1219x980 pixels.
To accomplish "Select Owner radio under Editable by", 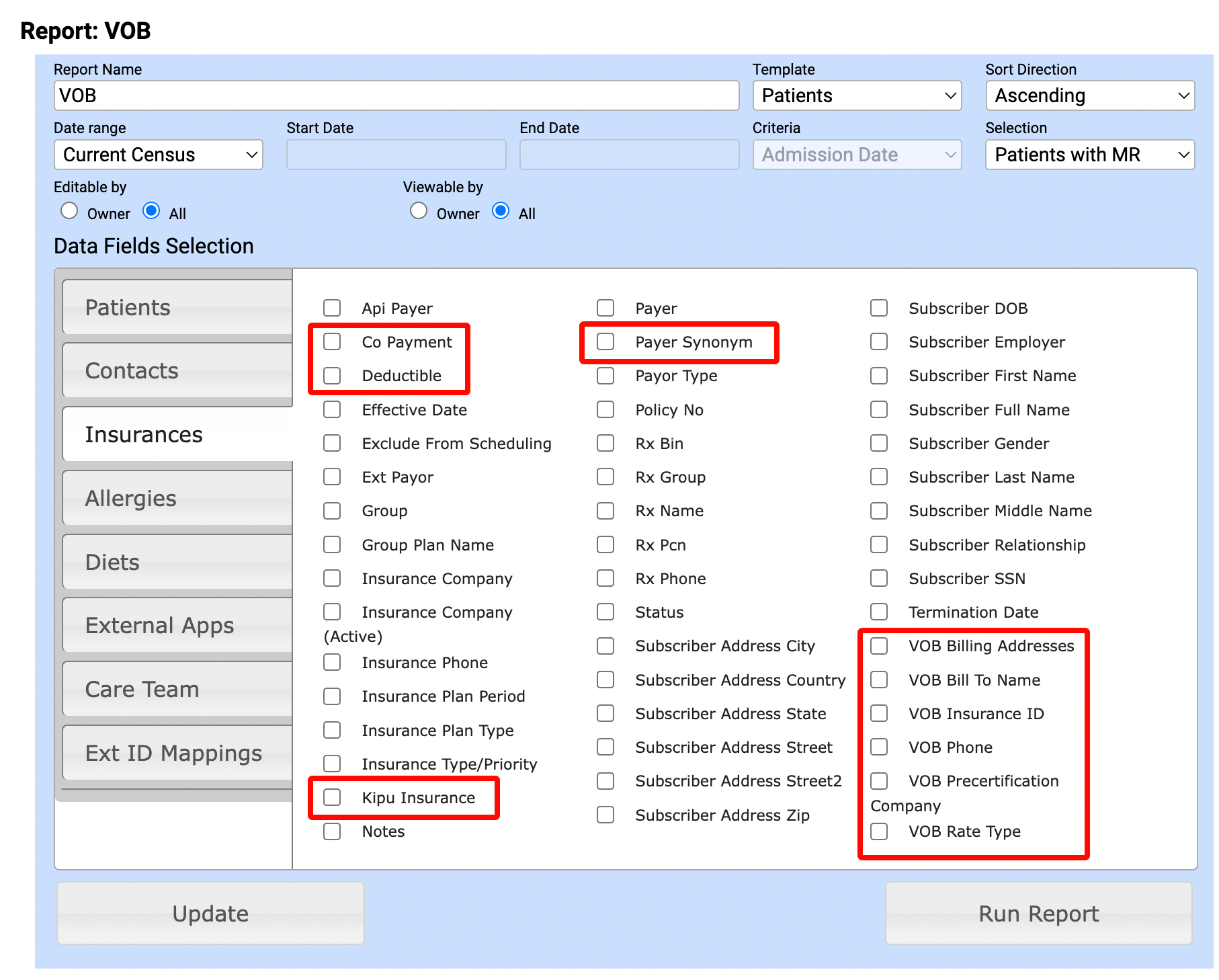I will (x=69, y=211).
